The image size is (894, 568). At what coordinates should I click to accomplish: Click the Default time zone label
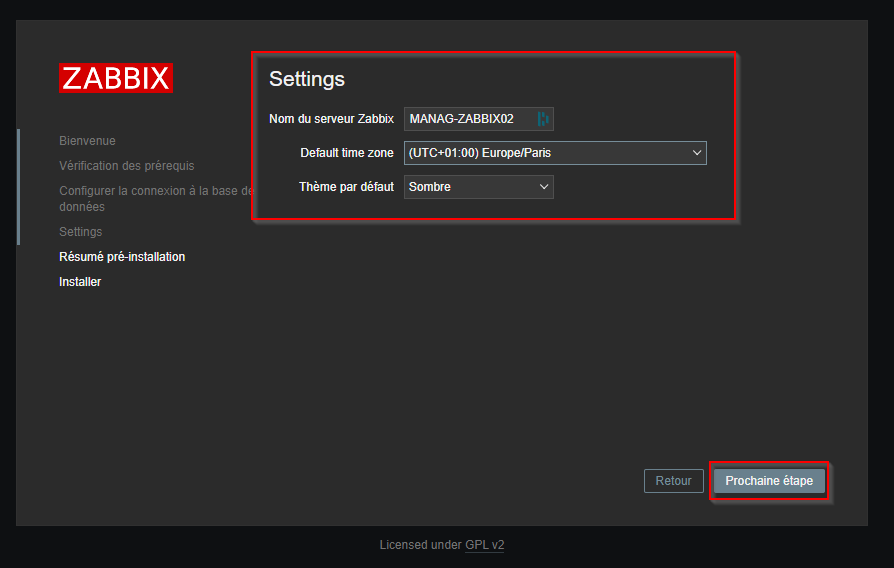click(x=347, y=153)
